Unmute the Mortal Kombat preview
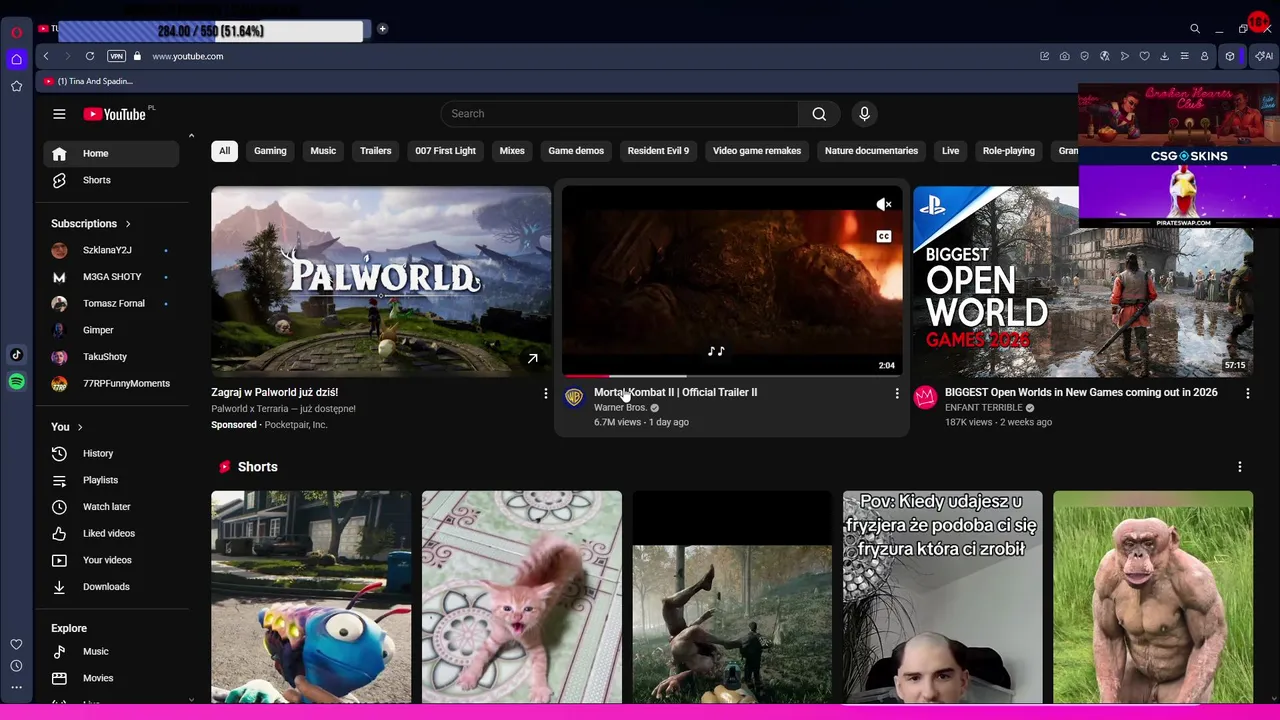Screen dimensions: 1280x720 884,205
